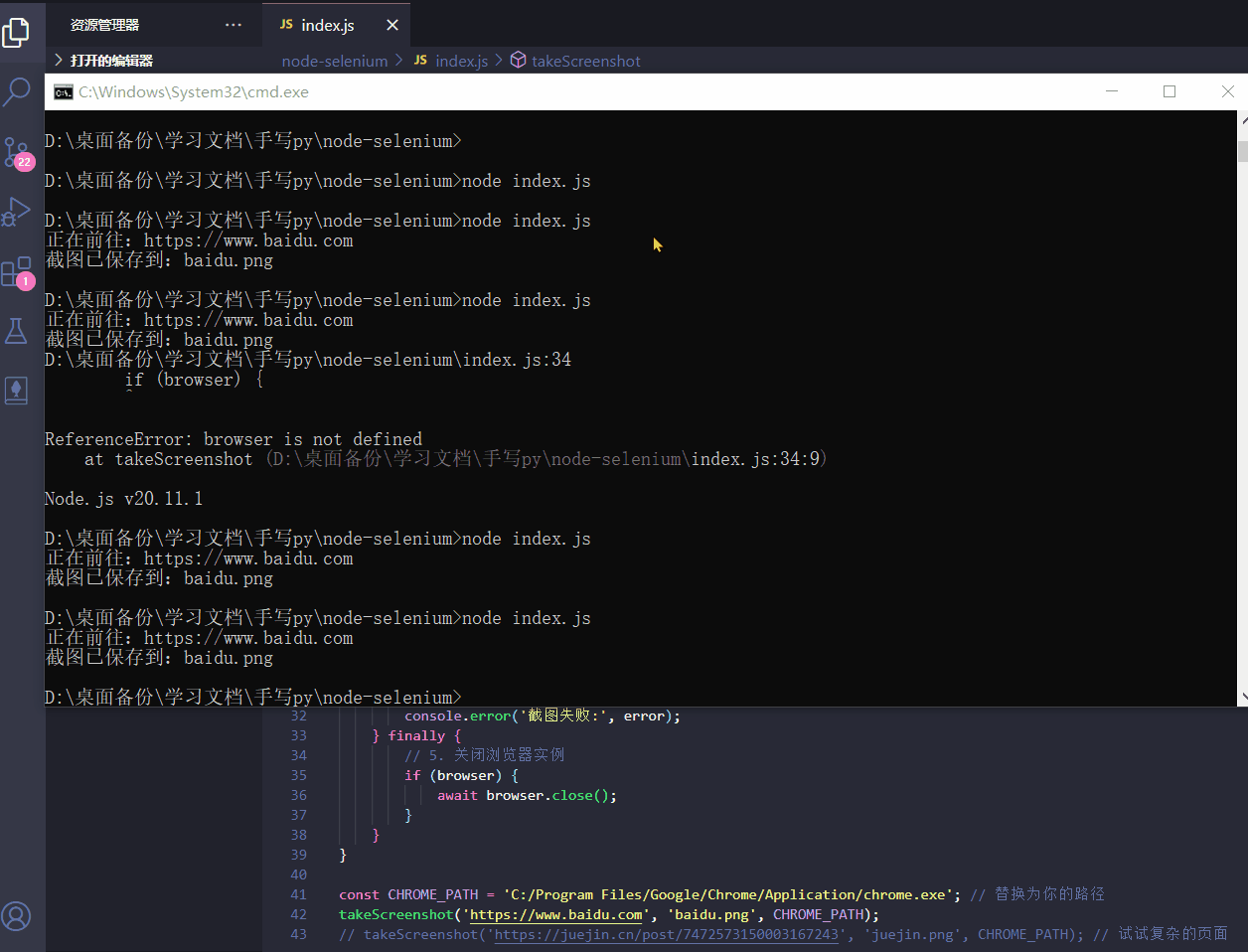Click line number 35 in editor gutter
Image resolution: width=1248 pixels, height=952 pixels.
coord(298,775)
